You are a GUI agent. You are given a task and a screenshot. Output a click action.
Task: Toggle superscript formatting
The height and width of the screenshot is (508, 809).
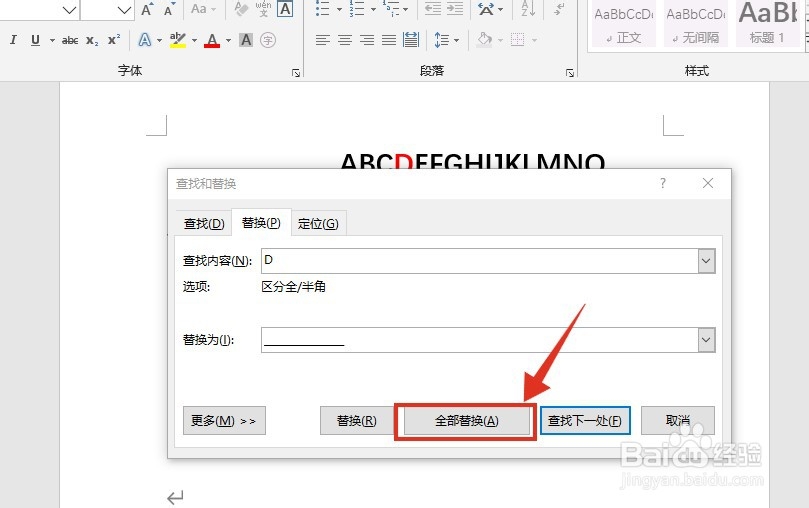tap(114, 40)
